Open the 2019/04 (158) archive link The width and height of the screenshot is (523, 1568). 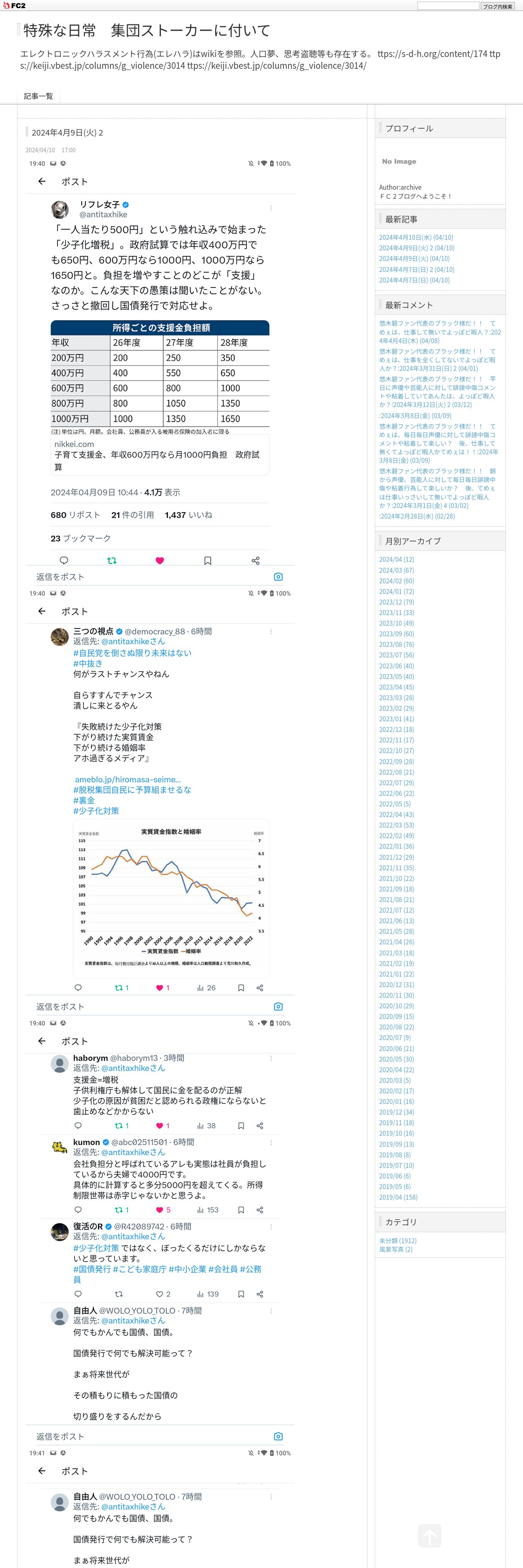[x=398, y=1197]
